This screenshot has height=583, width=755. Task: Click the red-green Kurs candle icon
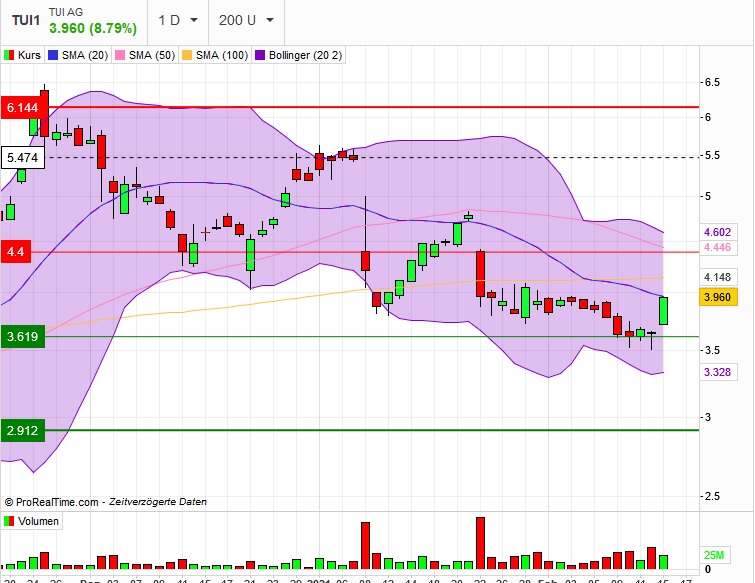pyautogui.click(x=9, y=55)
